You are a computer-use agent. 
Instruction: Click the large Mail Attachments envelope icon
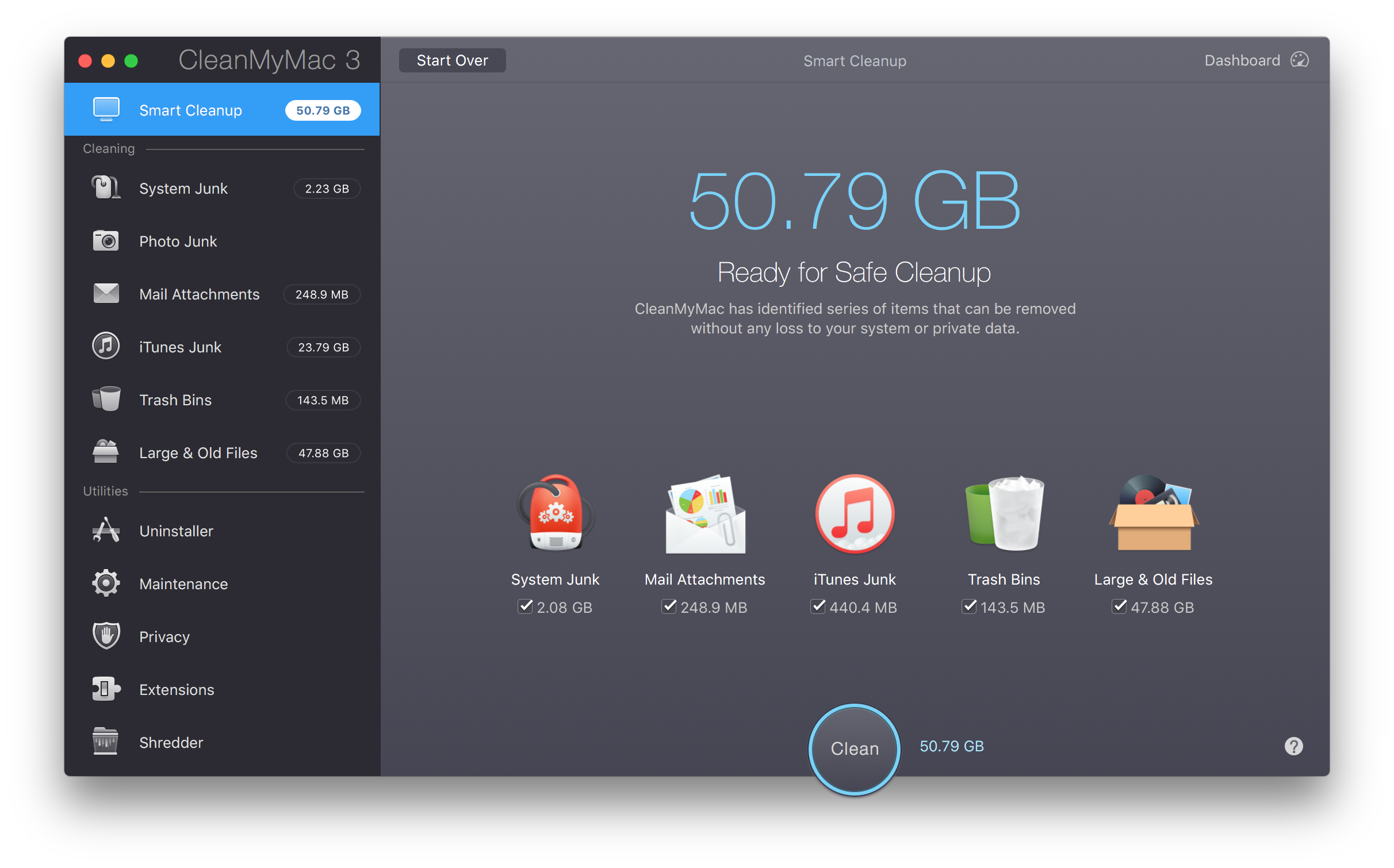click(705, 513)
